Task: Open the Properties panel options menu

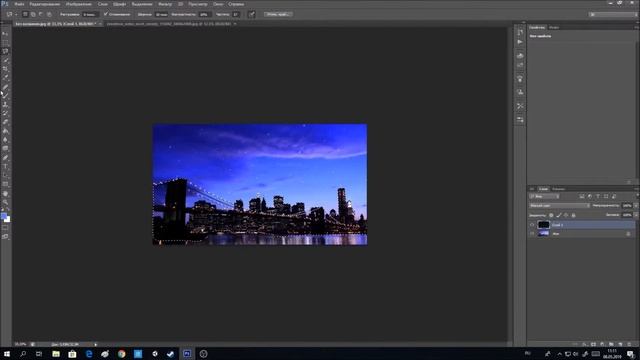Action: pyautogui.click(x=636, y=27)
